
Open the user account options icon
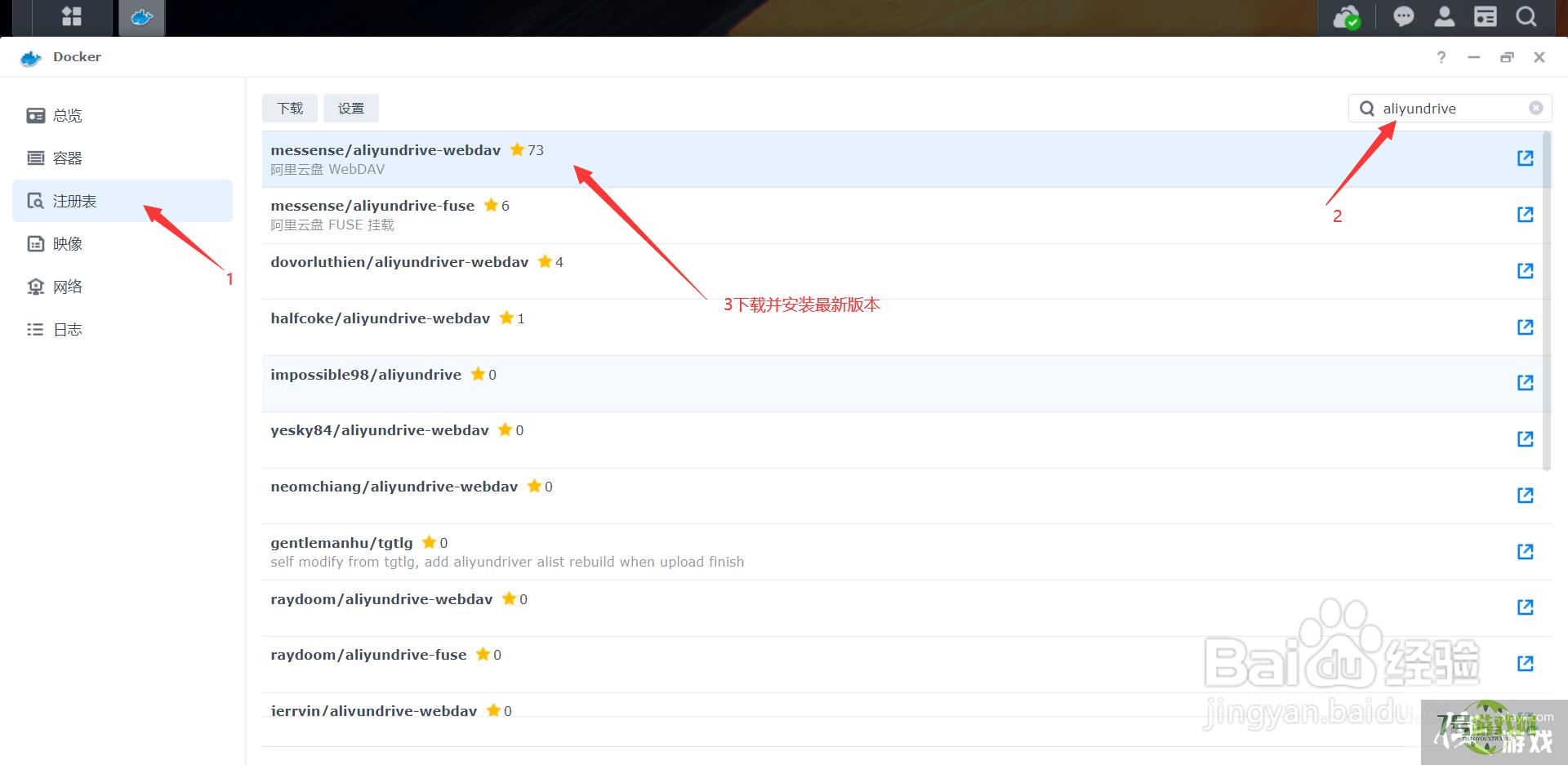(1444, 16)
